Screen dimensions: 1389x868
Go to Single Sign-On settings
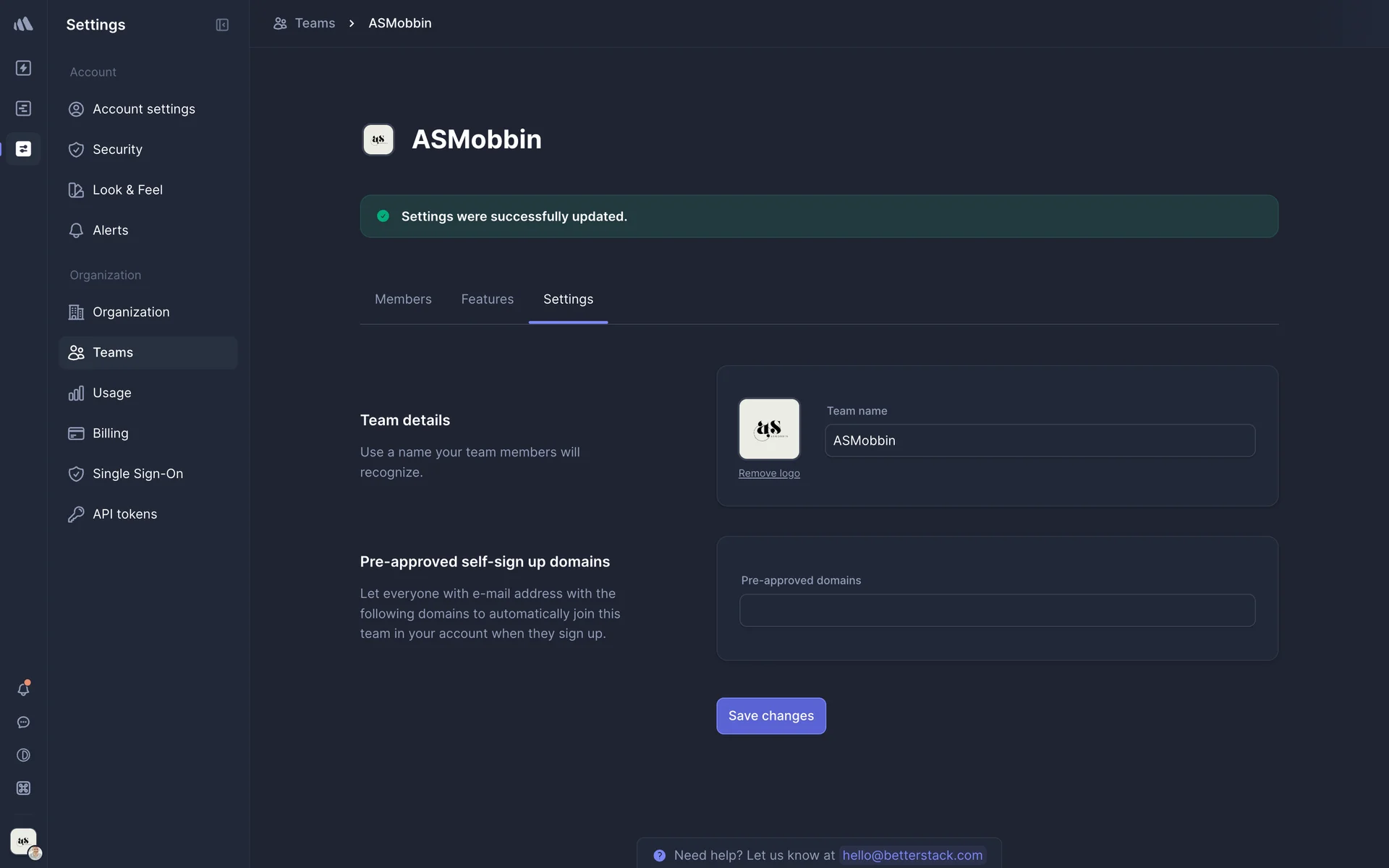pyautogui.click(x=137, y=474)
